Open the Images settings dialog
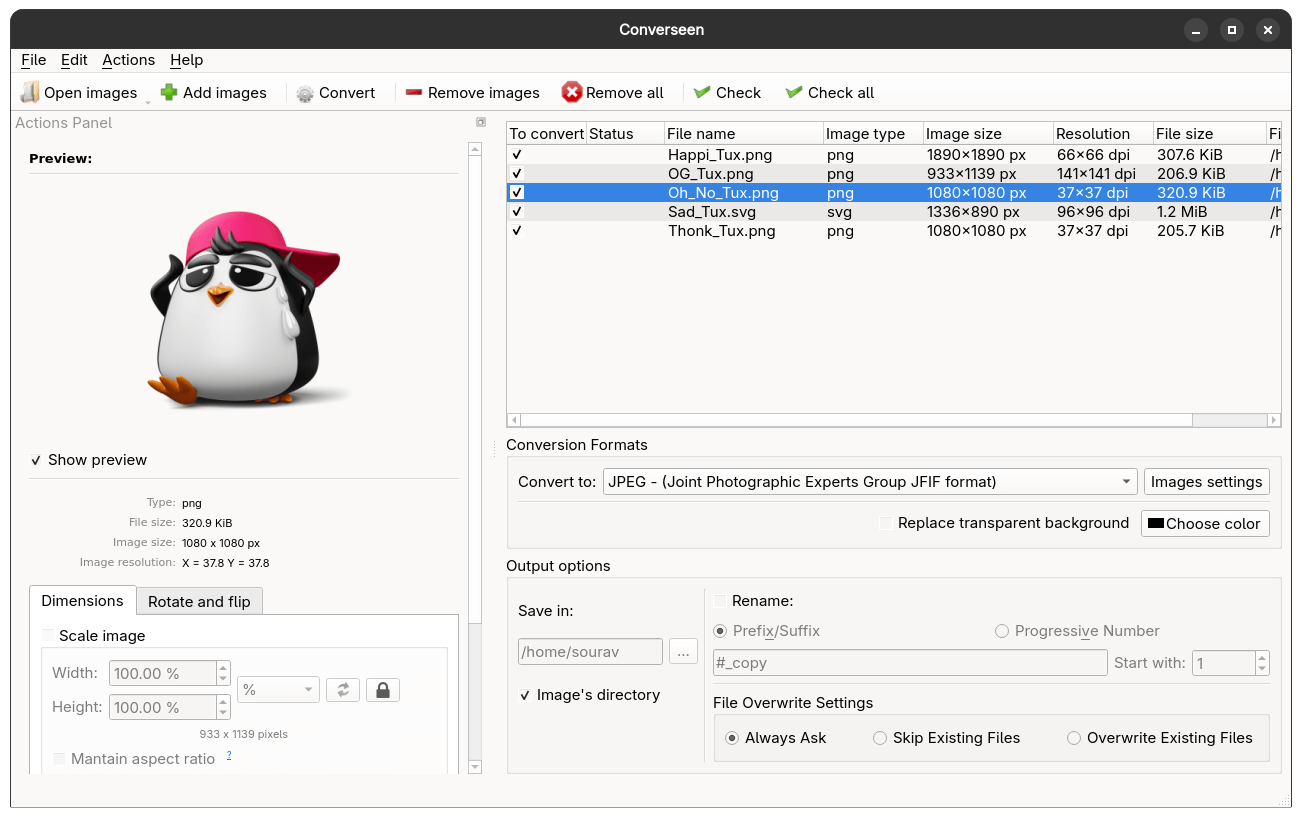This screenshot has width=1302, height=818. [1206, 481]
